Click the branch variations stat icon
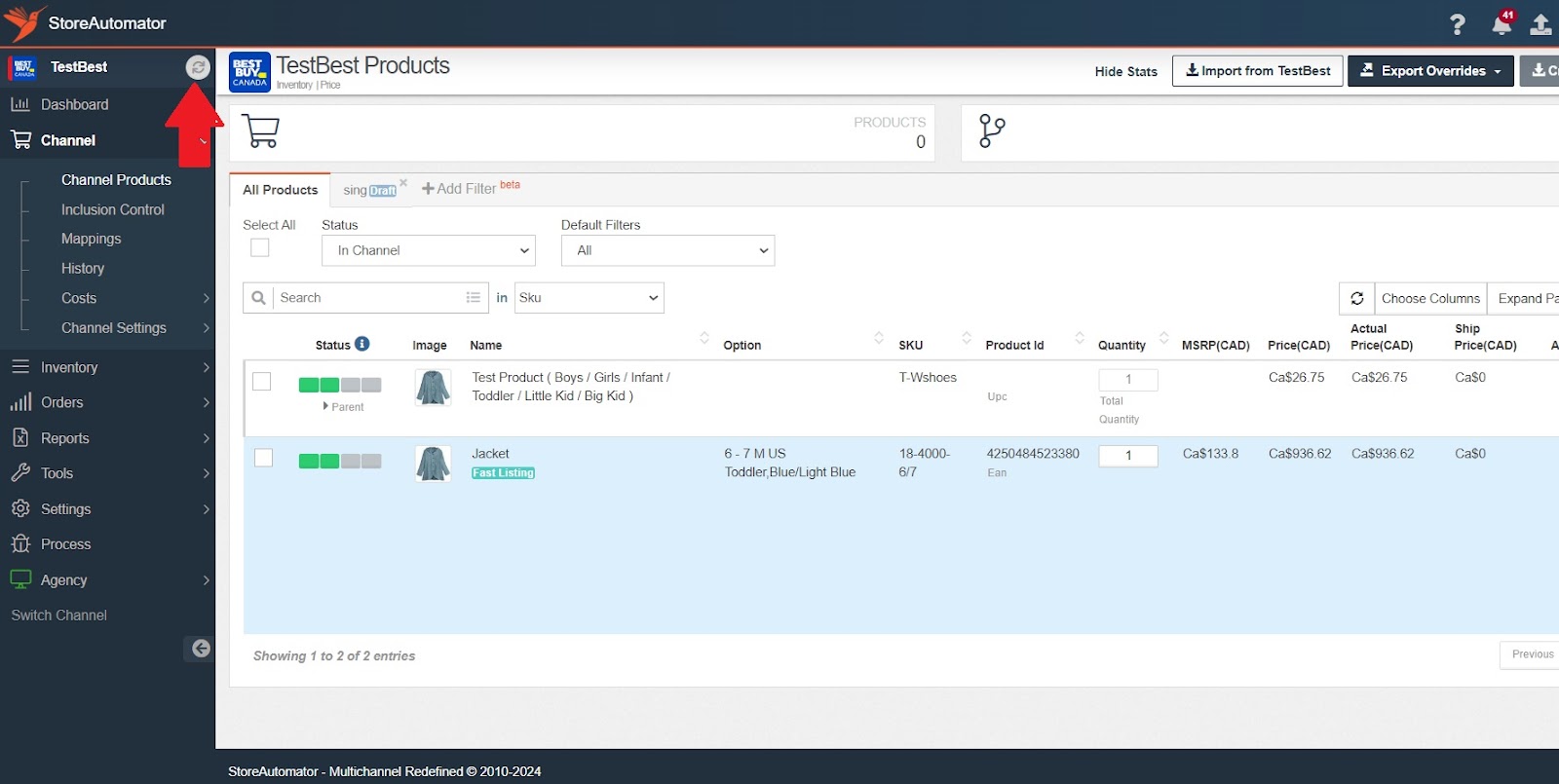Viewport: 1559px width, 784px height. point(992,131)
